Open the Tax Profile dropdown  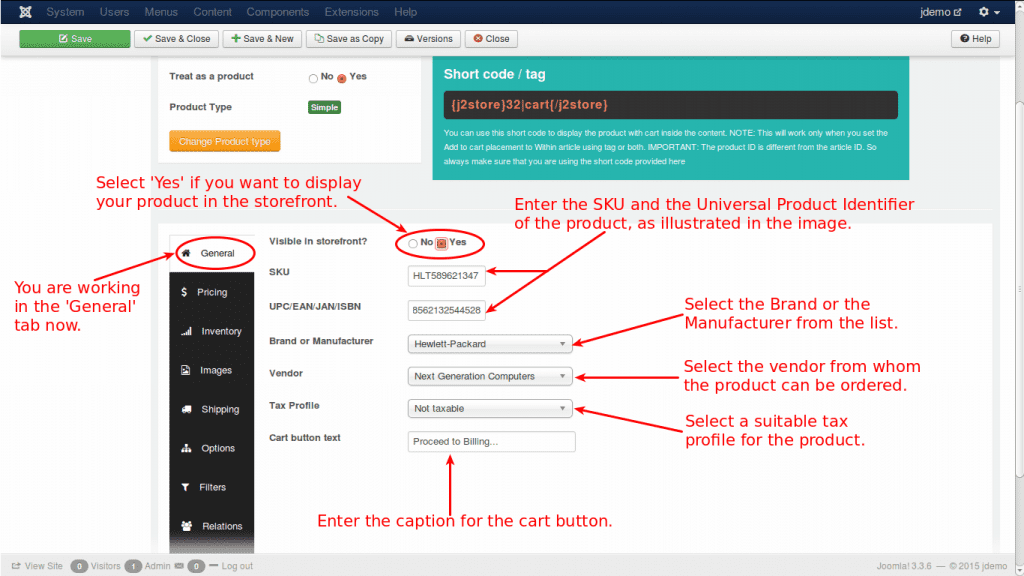(489, 408)
